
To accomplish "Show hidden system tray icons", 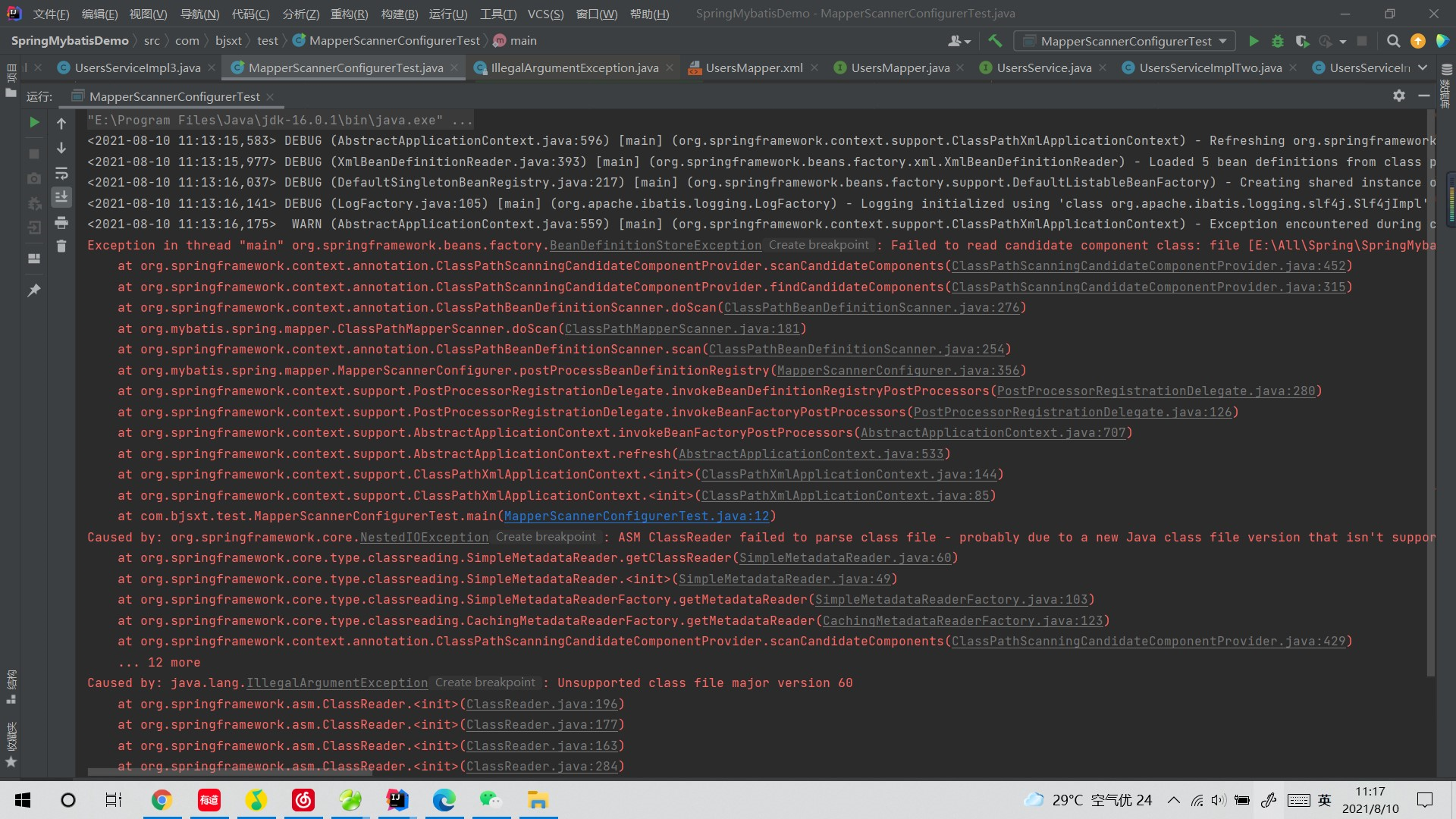I will coord(1174,800).
